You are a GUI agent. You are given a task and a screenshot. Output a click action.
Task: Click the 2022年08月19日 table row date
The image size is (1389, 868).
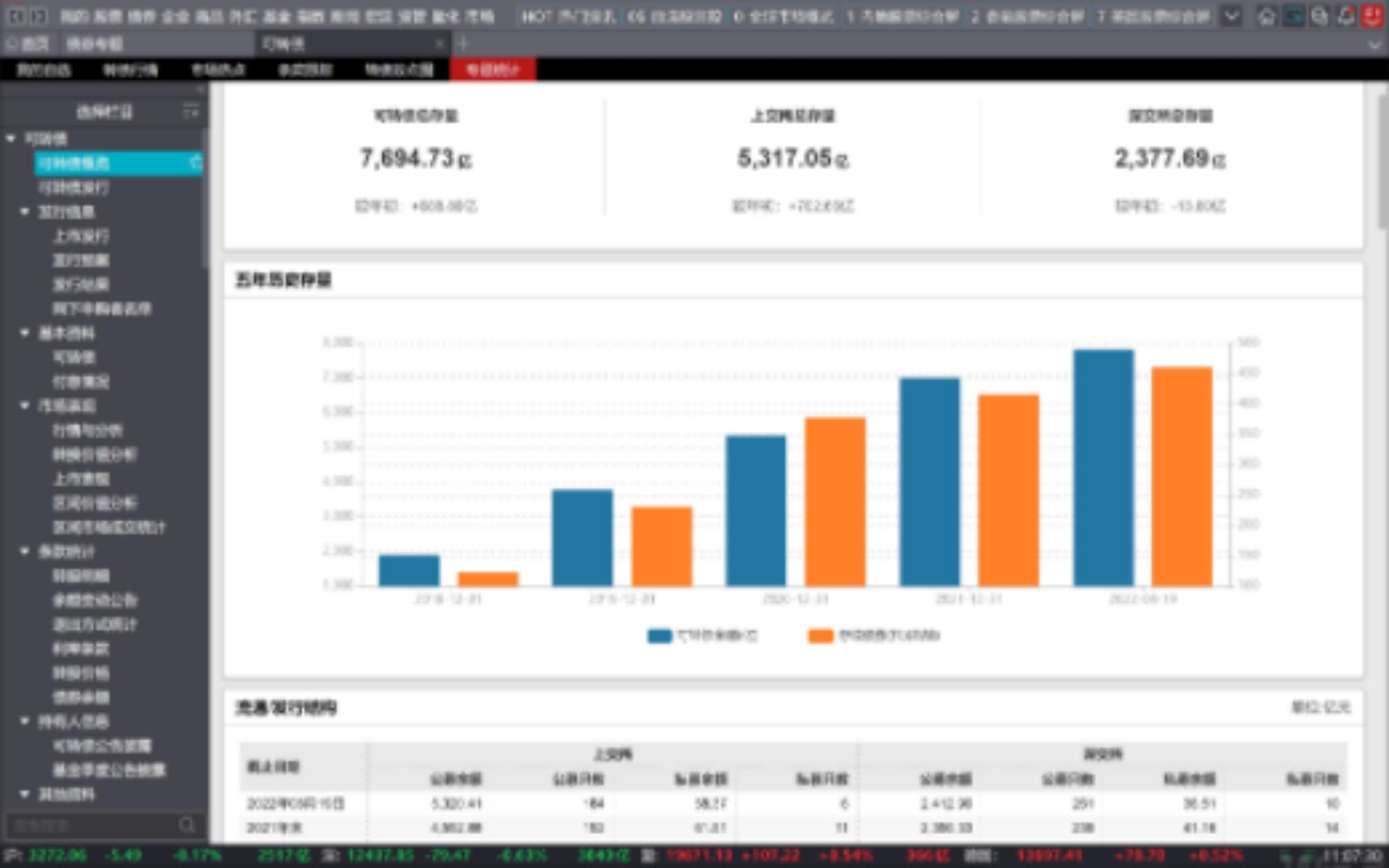(295, 804)
